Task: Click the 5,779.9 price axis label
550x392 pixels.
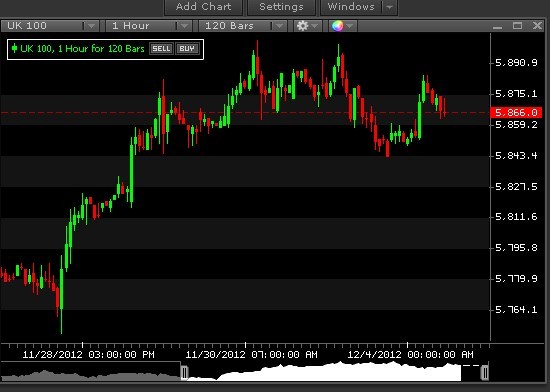Action: tap(516, 279)
